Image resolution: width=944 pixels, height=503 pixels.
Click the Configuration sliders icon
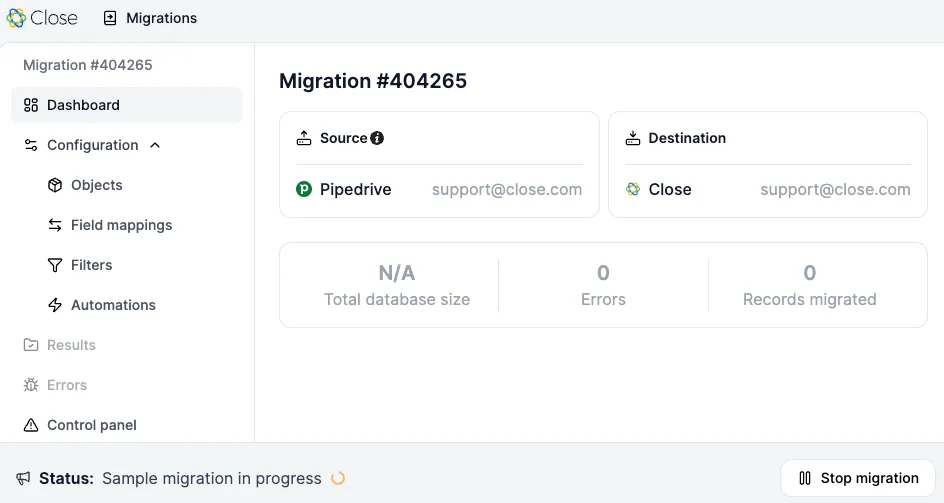(x=31, y=145)
